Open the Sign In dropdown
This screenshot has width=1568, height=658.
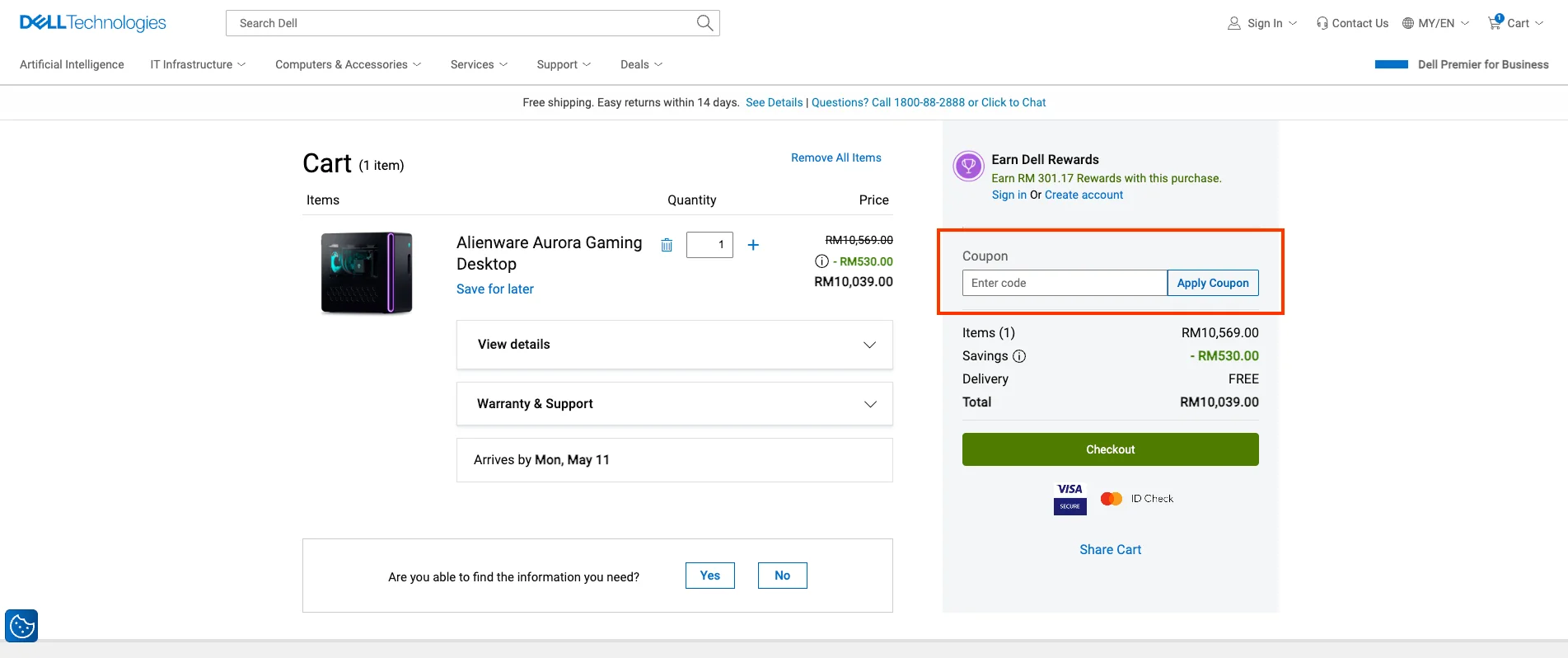[x=1262, y=23]
